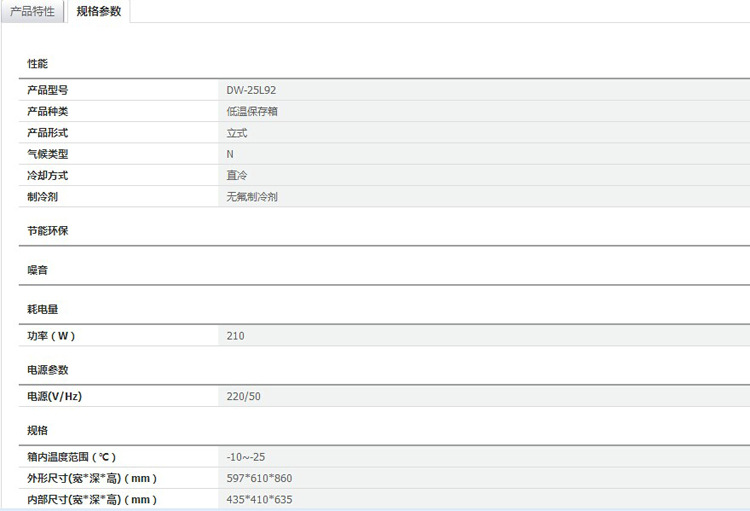Click the 直冷 cooling method value
The width and height of the screenshot is (750, 511).
(x=236, y=175)
